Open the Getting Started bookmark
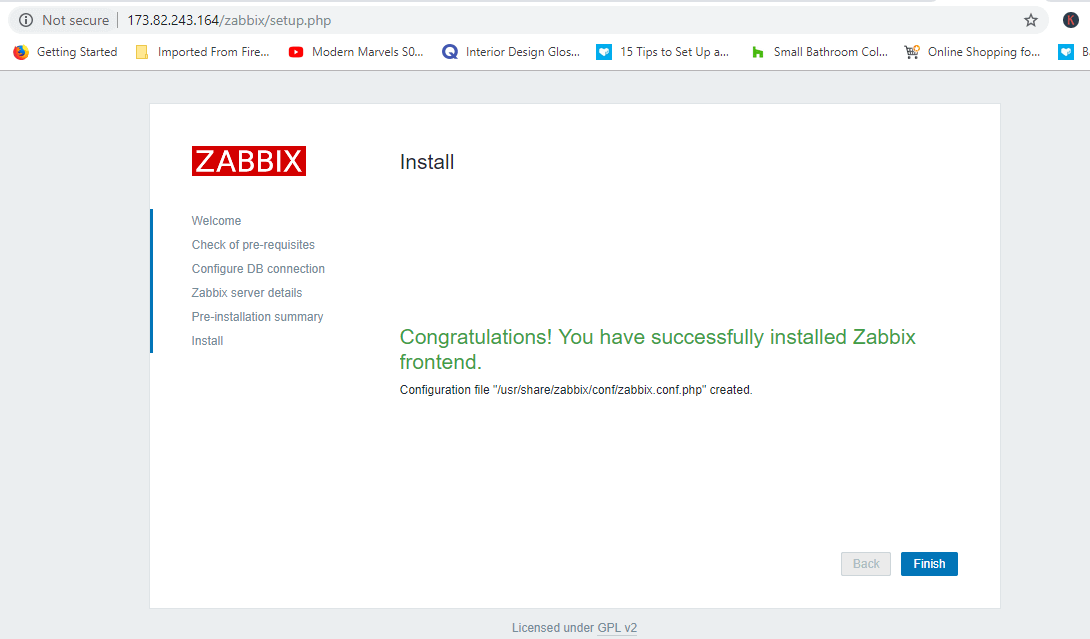Screen dimensions: 1090x639 click(x=67, y=52)
